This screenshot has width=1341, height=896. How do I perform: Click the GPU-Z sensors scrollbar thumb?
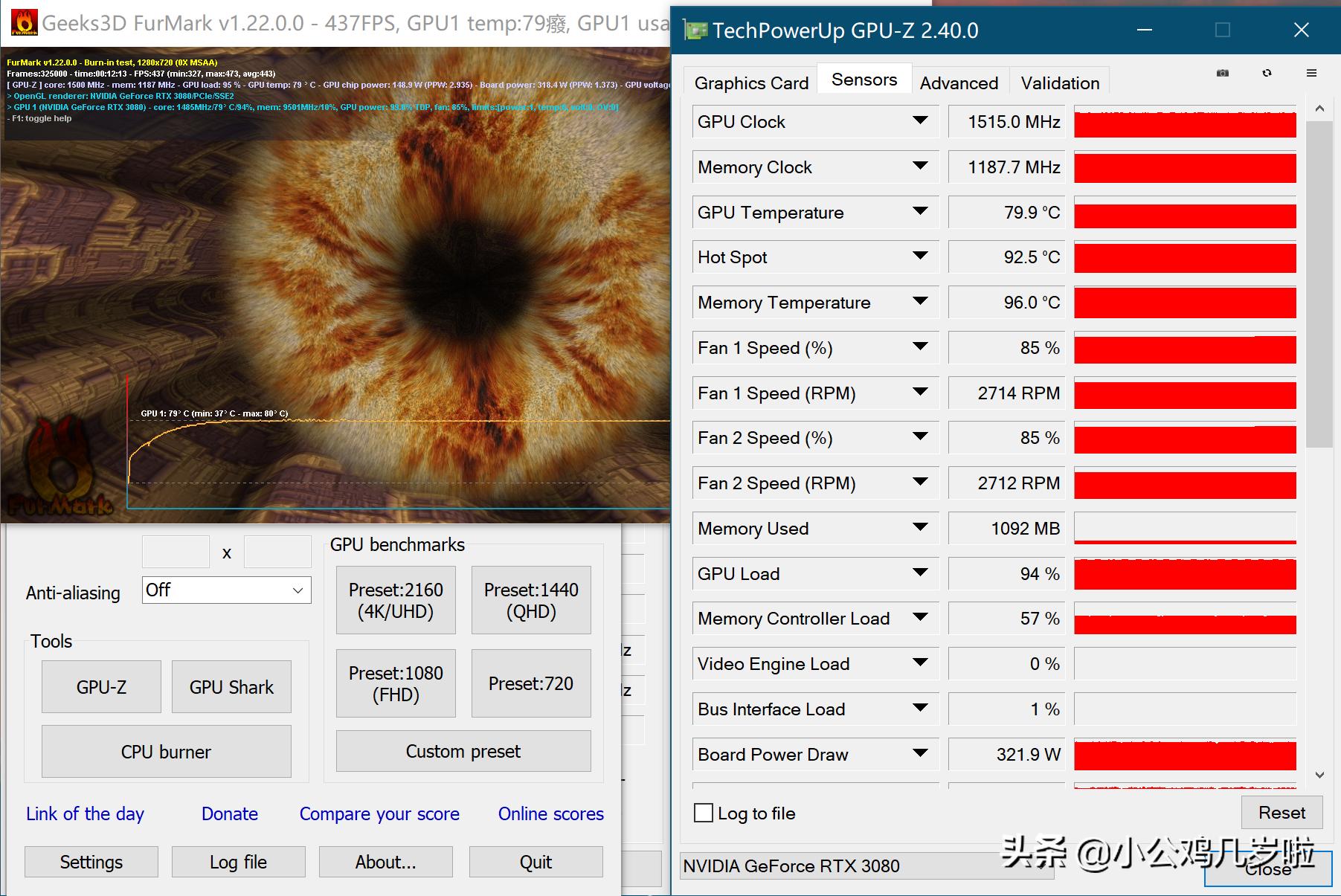click(1319, 284)
